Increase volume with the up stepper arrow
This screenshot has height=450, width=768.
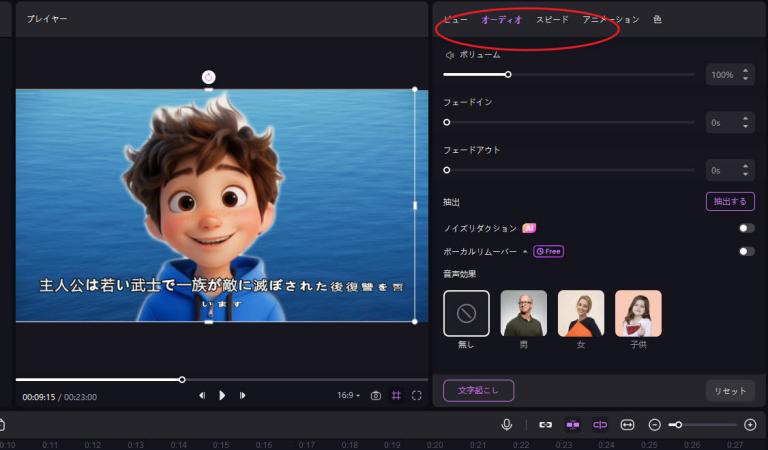click(745, 71)
